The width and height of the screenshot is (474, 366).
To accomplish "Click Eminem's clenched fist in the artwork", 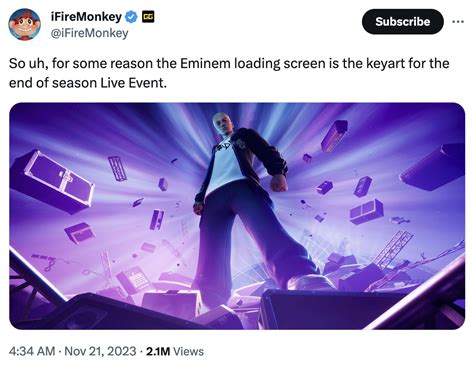I will [x=279, y=183].
